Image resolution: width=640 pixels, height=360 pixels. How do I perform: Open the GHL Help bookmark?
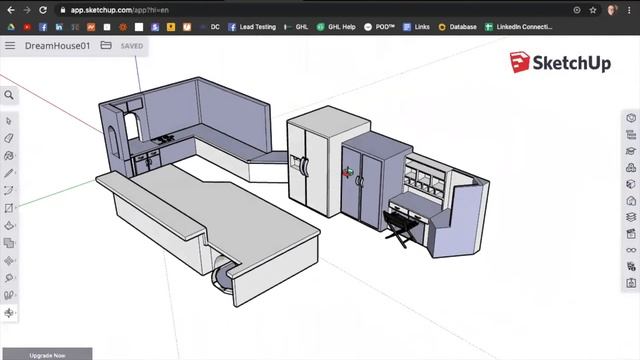click(336, 27)
